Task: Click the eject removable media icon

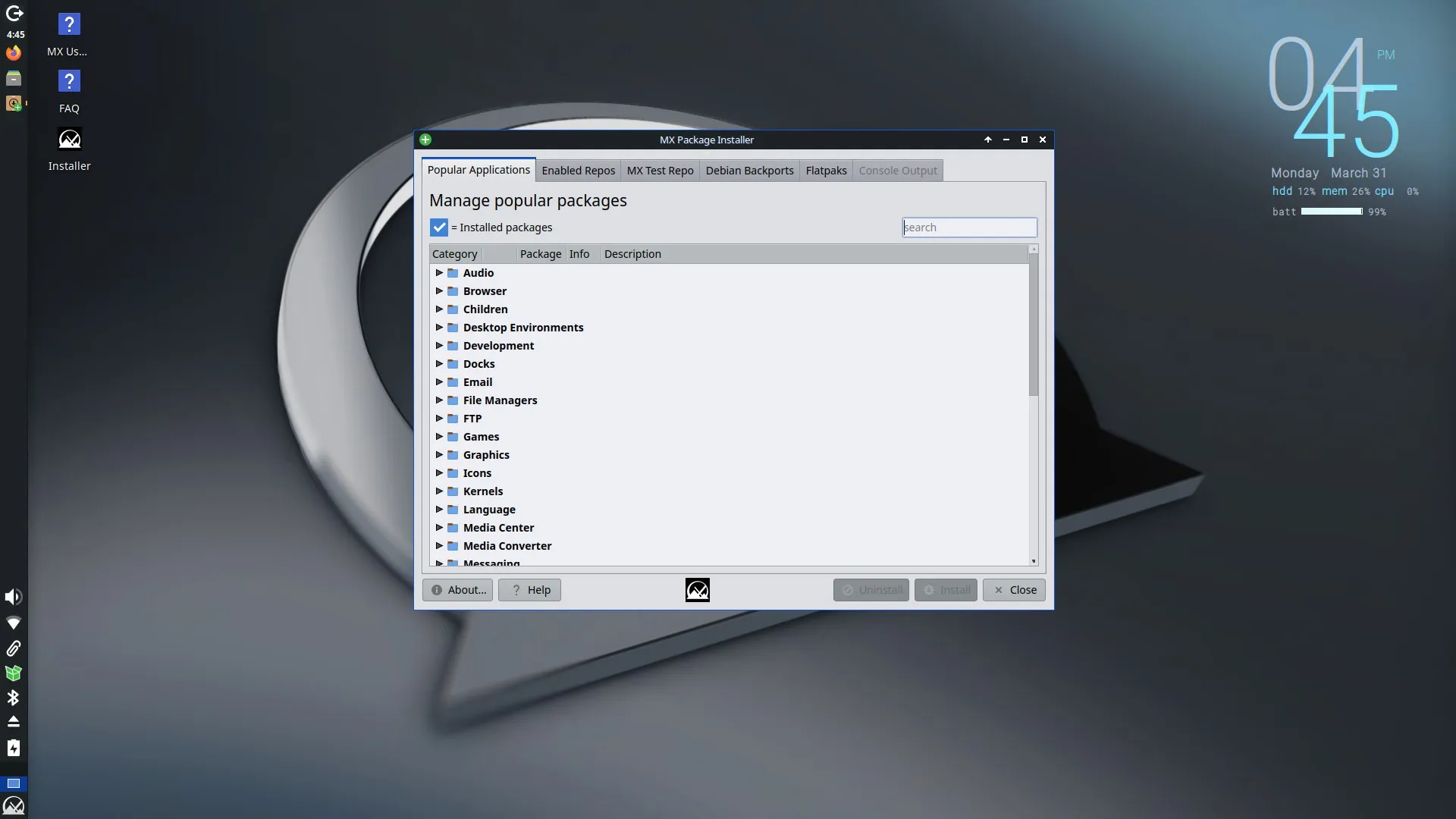Action: (x=14, y=721)
